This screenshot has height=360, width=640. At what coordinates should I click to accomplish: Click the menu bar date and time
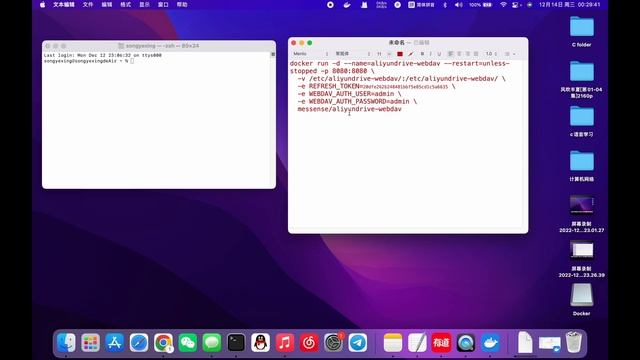(x=569, y=4)
